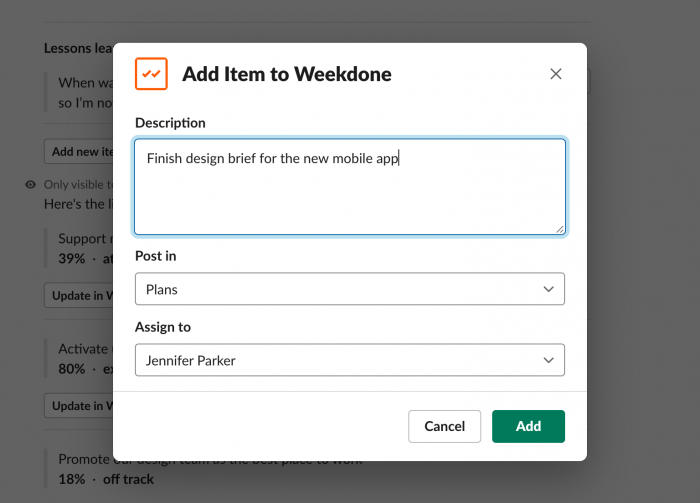This screenshot has height=503, width=700.
Task: Open the Post in dropdown showing Plans
Action: 350,289
